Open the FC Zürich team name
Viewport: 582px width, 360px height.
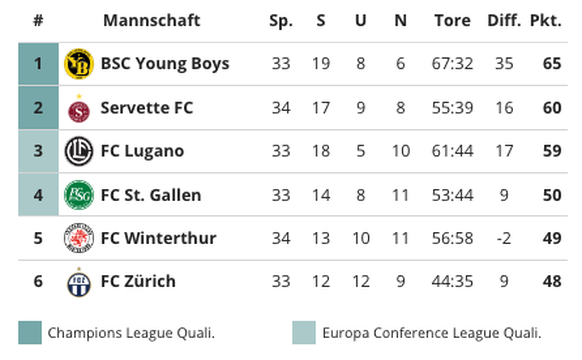138,281
